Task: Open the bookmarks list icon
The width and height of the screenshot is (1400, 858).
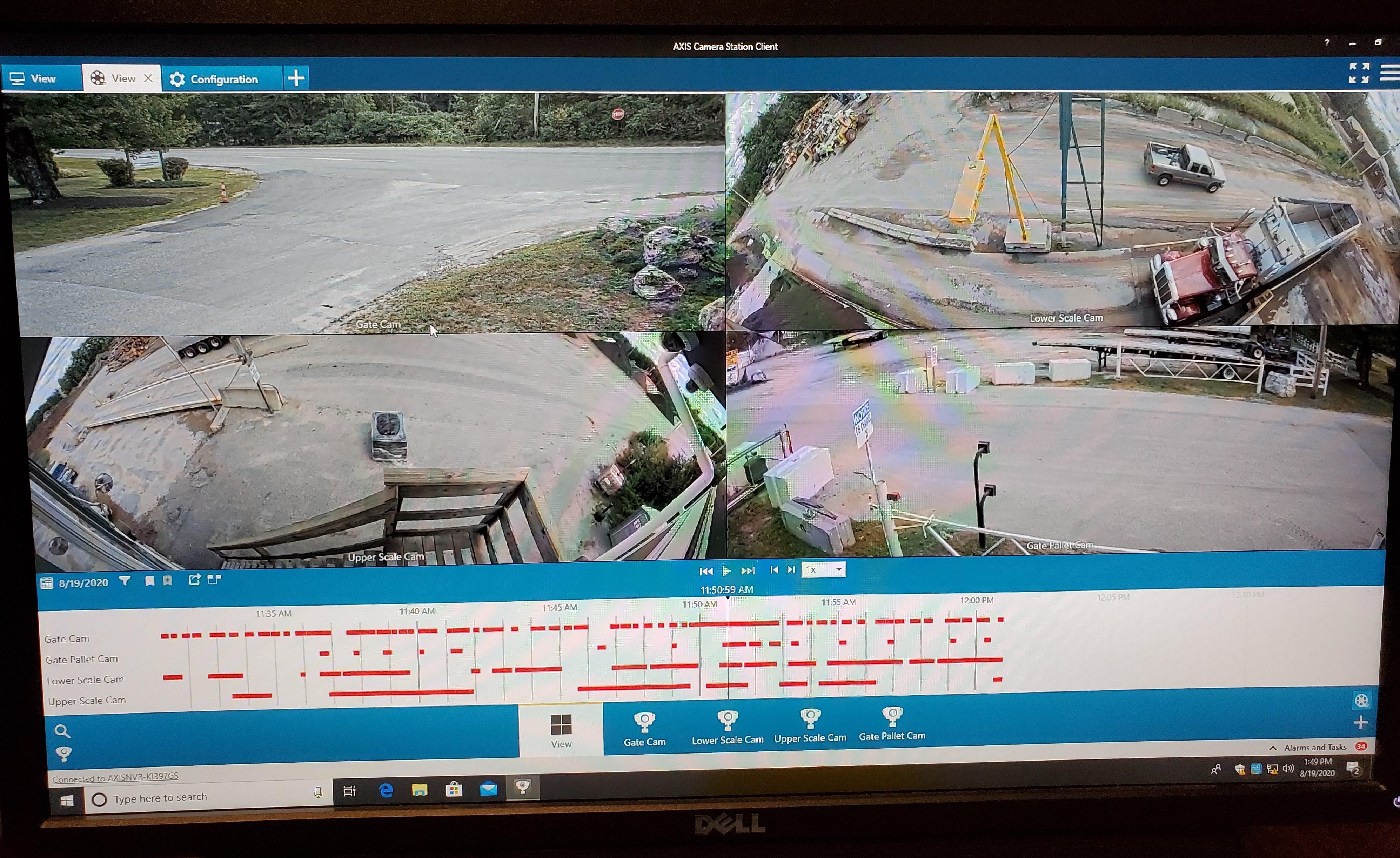Action: (x=149, y=581)
